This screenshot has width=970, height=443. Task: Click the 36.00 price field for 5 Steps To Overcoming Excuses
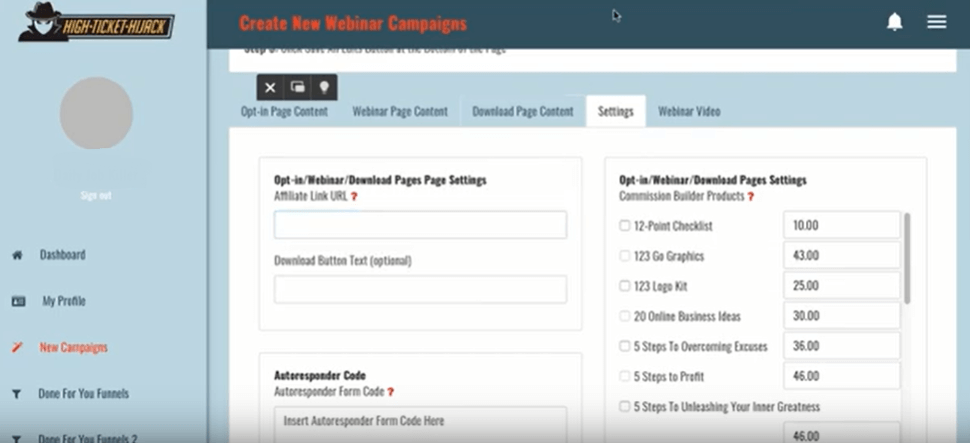point(841,346)
